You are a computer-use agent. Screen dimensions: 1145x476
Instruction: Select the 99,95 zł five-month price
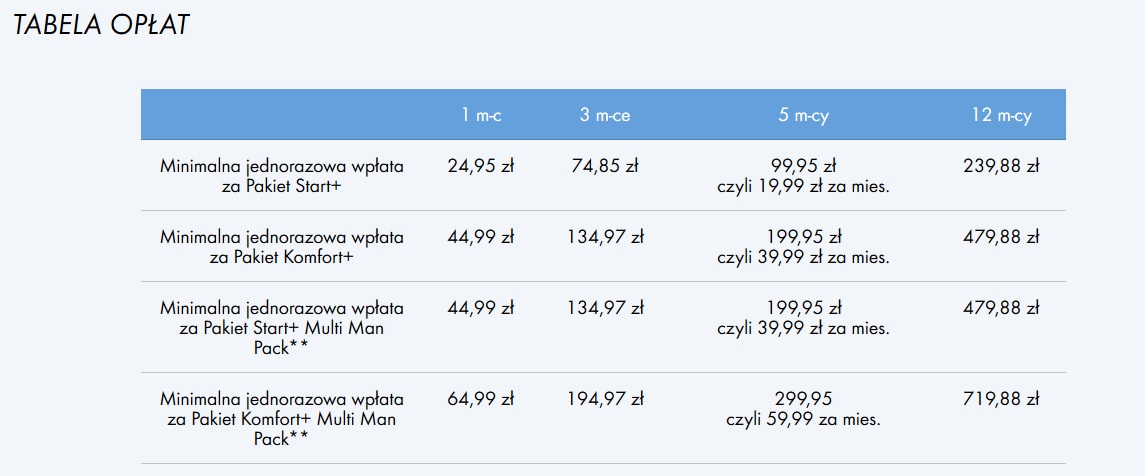pyautogui.click(x=804, y=165)
